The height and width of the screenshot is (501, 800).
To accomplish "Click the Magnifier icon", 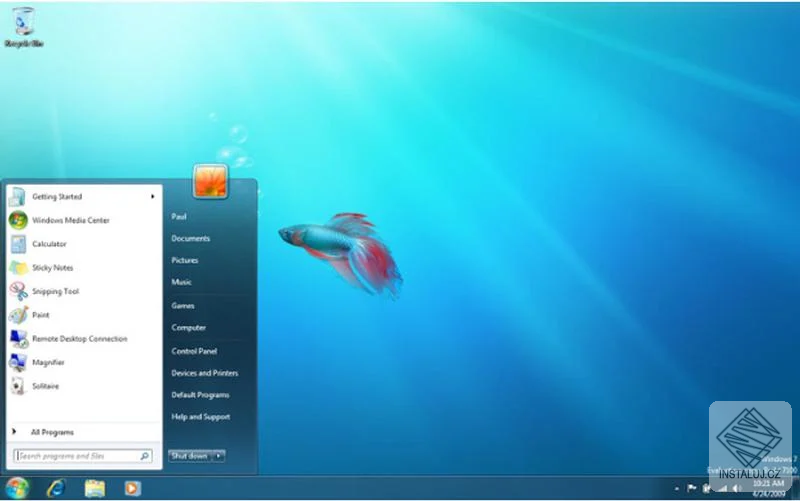I will [x=18, y=363].
